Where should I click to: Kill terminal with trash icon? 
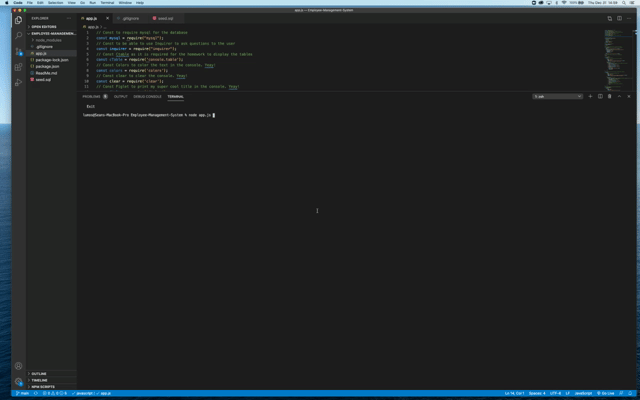pos(609,96)
